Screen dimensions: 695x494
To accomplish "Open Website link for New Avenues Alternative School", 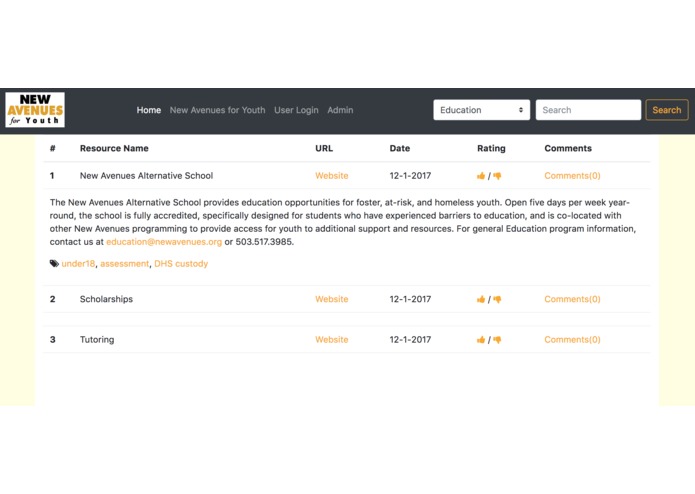I will tap(332, 175).
